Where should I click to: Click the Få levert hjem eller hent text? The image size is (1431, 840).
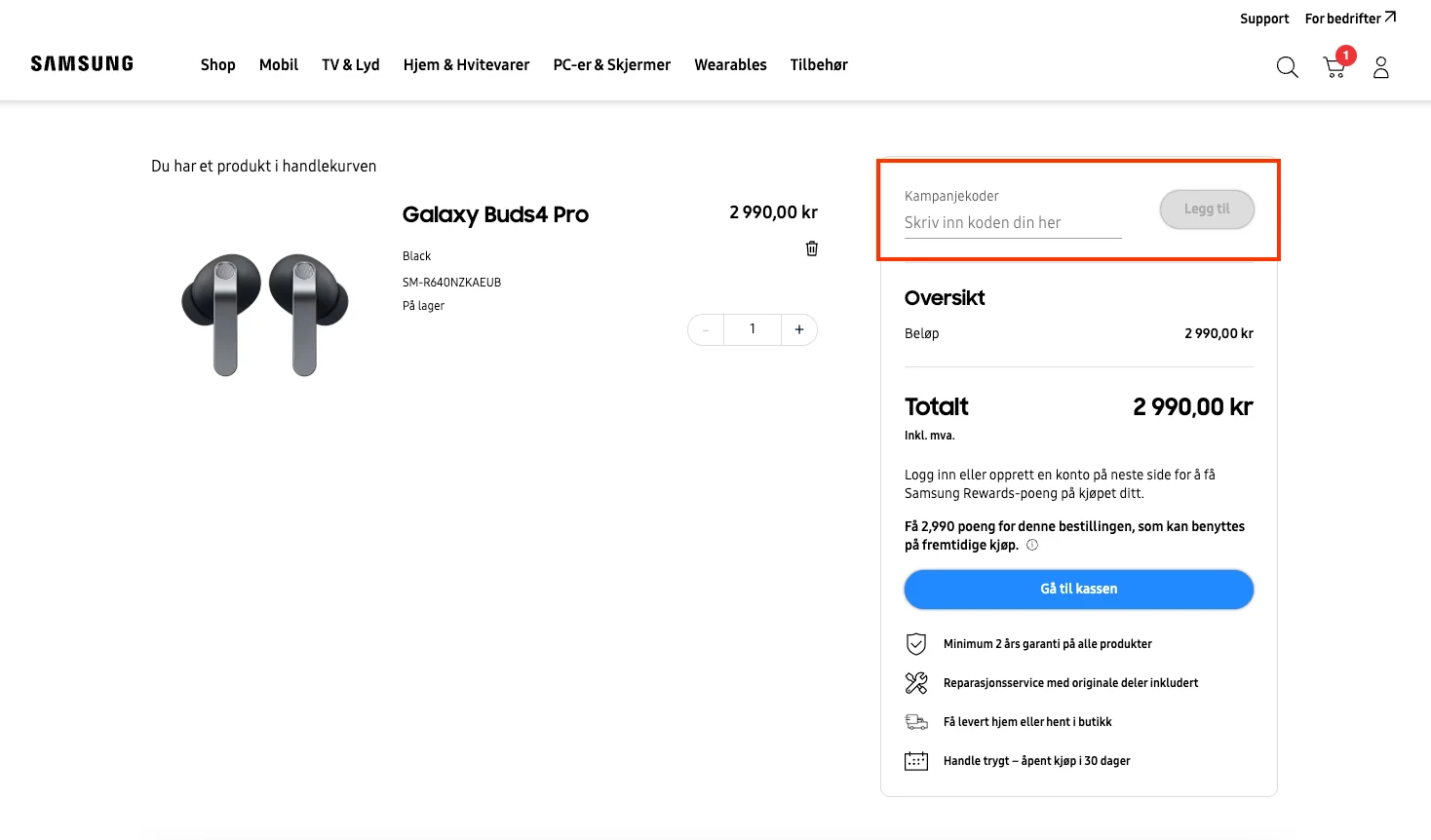(1027, 722)
